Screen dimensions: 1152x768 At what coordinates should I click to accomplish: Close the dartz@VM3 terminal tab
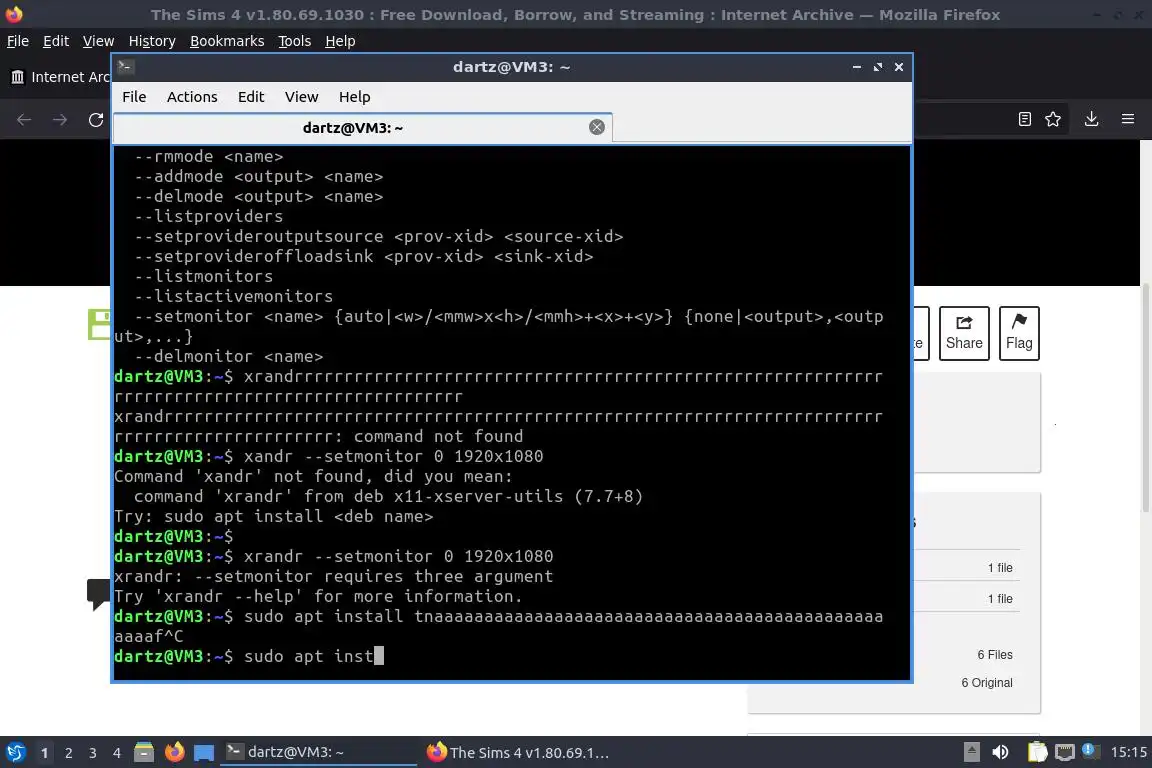click(597, 127)
